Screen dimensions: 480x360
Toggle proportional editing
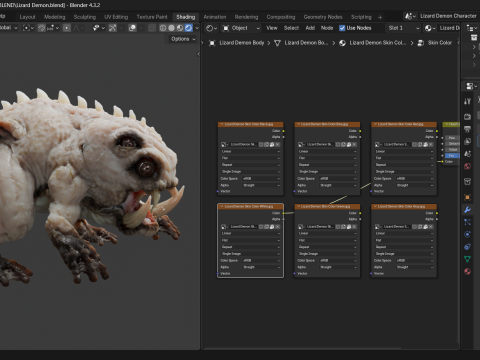67,28
